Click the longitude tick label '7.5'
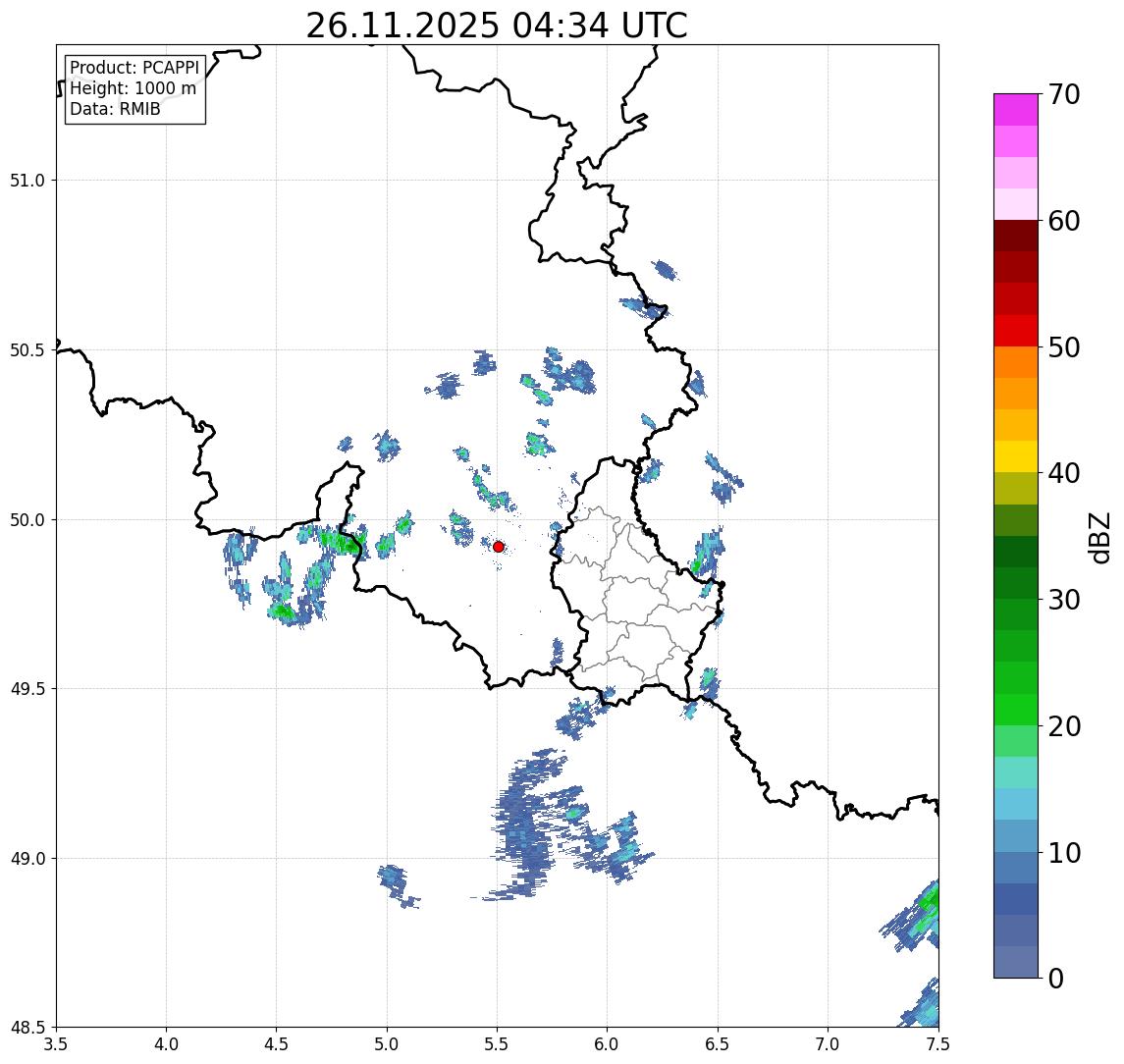Image resolution: width=1124 pixels, height=1064 pixels. click(x=938, y=1044)
